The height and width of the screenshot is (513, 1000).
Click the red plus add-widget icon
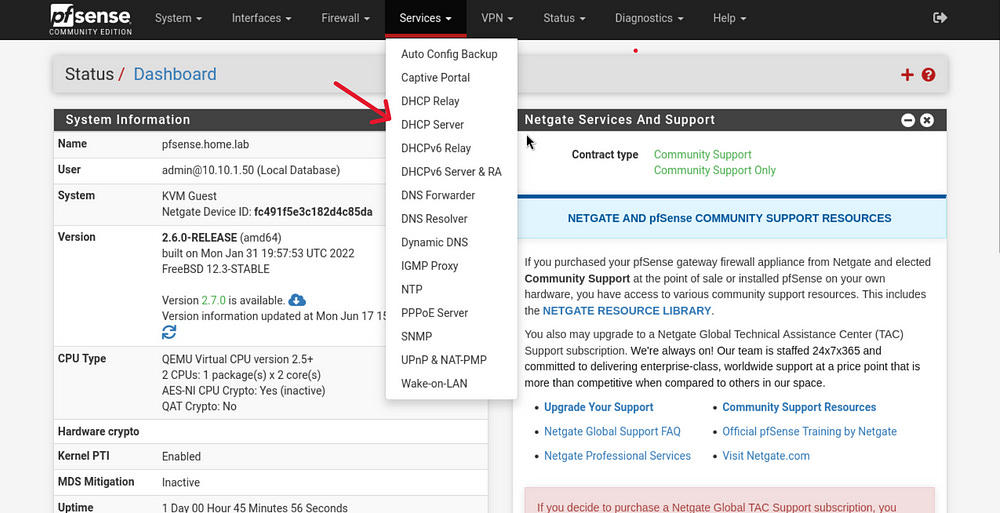point(907,75)
